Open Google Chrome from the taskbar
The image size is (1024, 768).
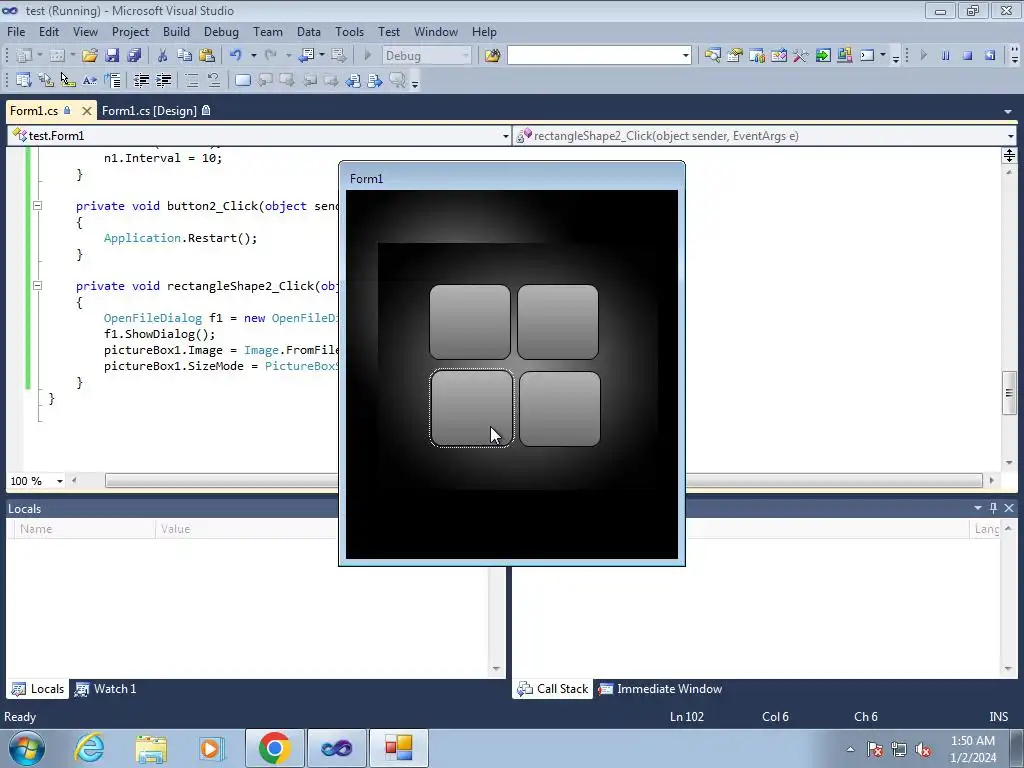click(x=274, y=748)
